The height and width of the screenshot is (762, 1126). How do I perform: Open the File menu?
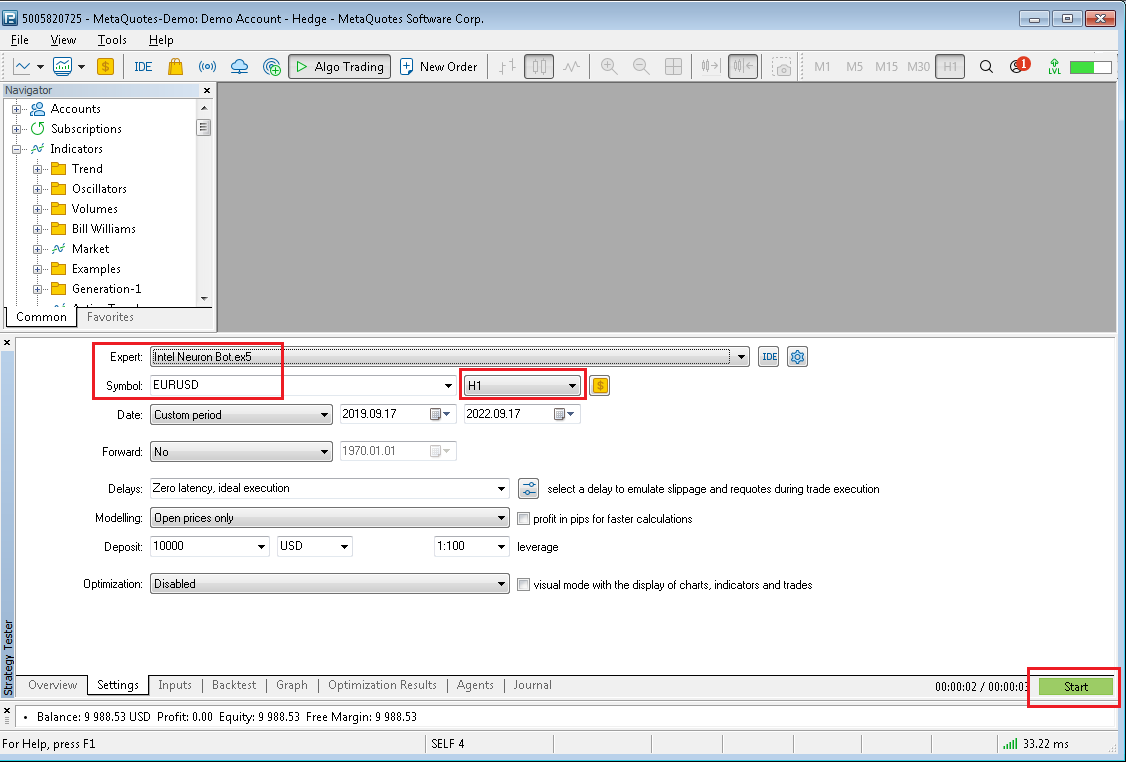point(20,40)
